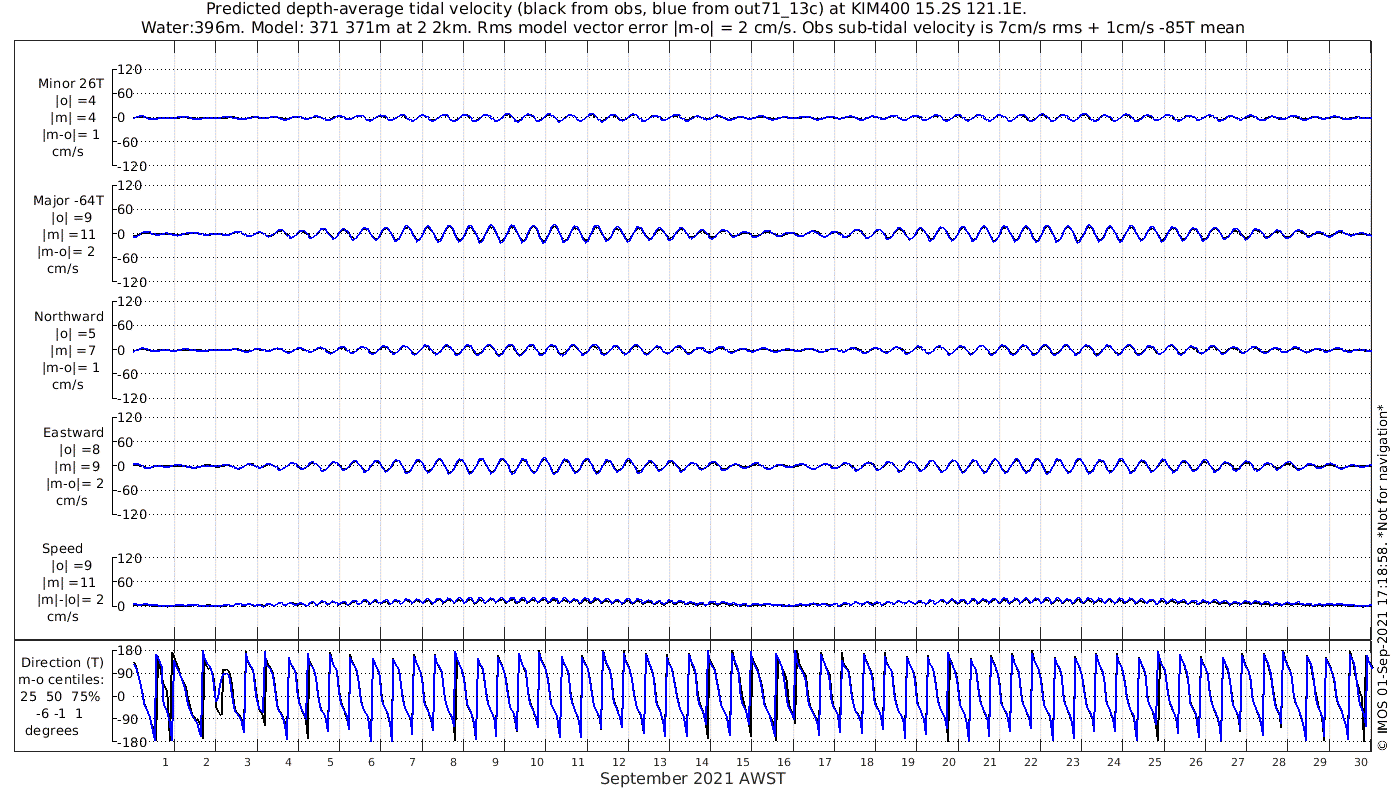Click '|o| =8' under Eastward
Screen dimensions: 1400x800
click(80, 450)
